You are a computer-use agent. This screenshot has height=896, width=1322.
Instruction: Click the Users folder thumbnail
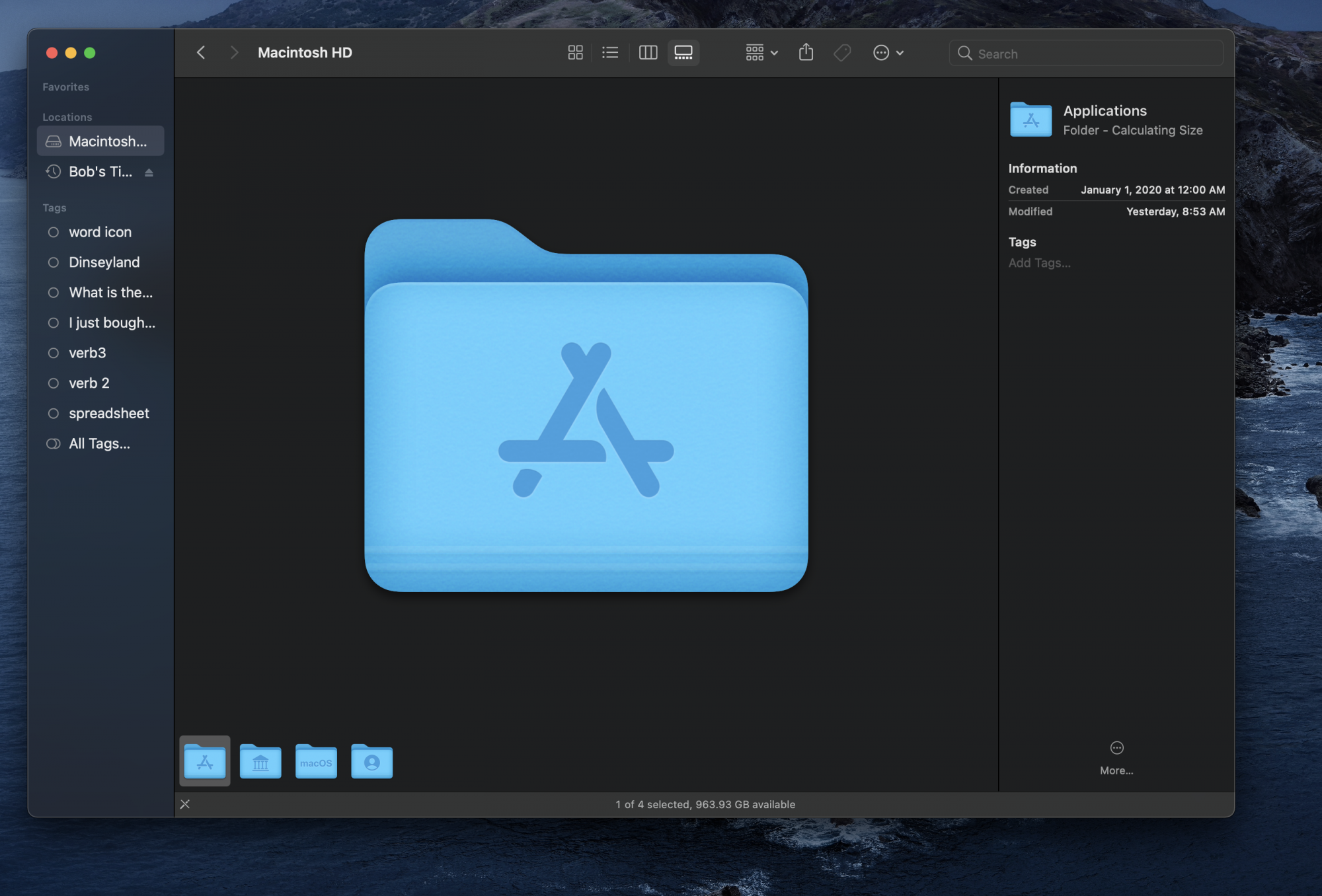371,761
